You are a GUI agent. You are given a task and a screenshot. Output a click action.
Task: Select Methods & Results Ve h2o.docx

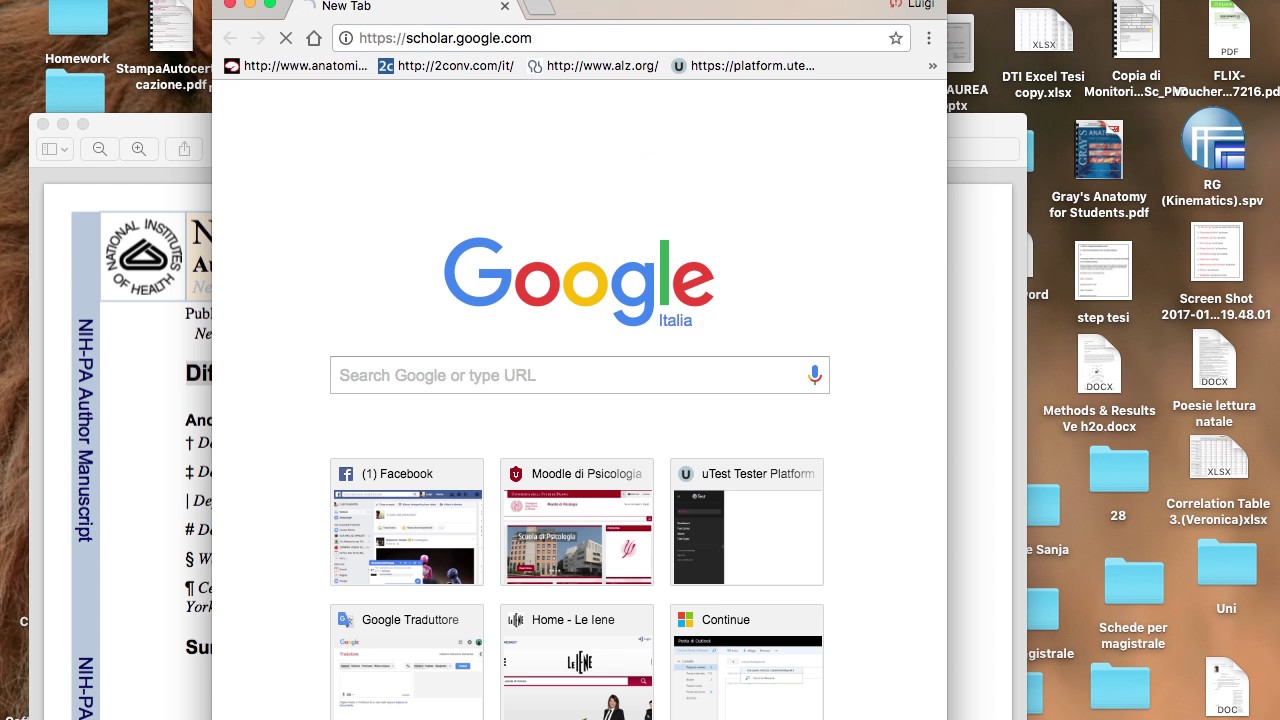point(1099,384)
